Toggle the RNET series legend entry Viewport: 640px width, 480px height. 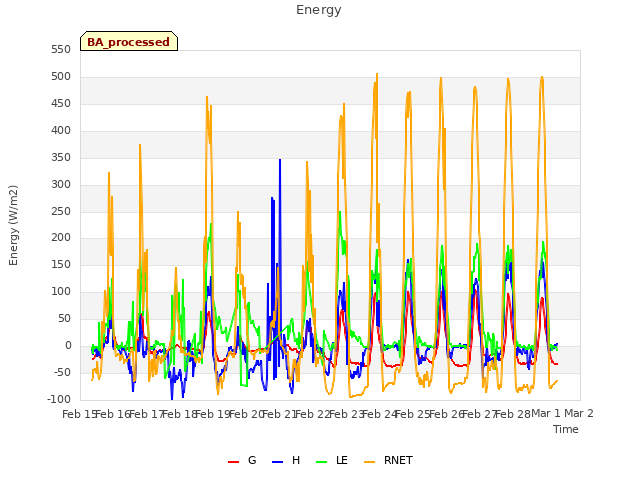click(388, 460)
